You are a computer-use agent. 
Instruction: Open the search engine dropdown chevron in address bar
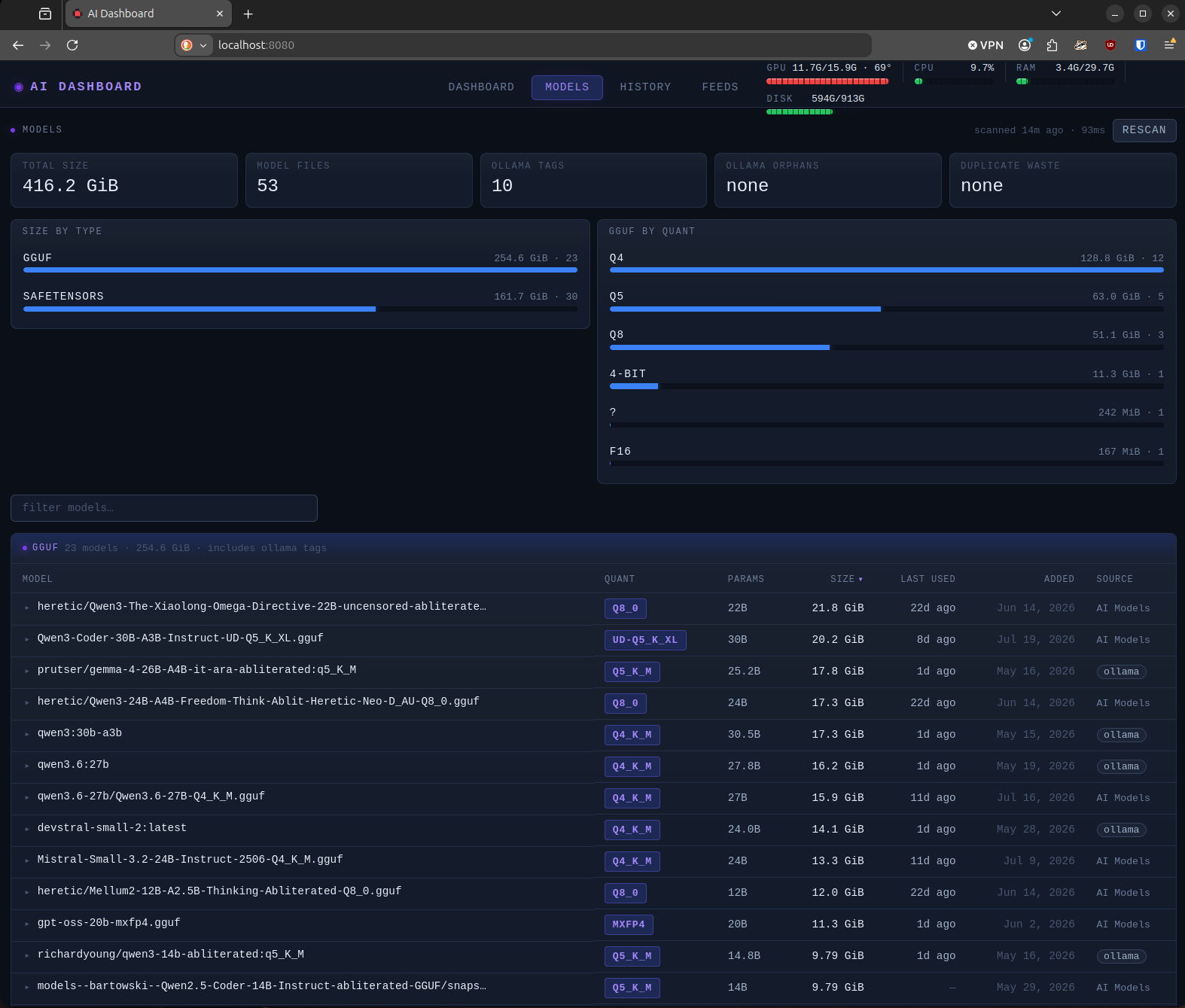tap(203, 45)
